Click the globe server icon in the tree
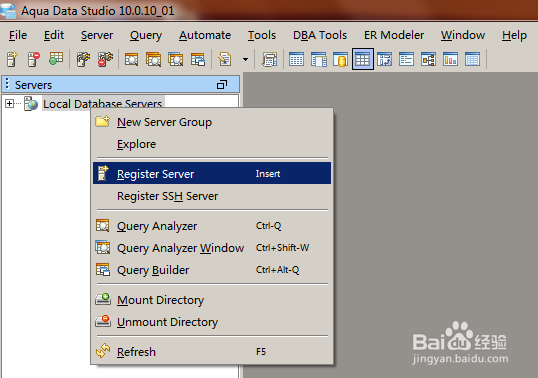Screen dimensions: 538x378 [x=31, y=103]
